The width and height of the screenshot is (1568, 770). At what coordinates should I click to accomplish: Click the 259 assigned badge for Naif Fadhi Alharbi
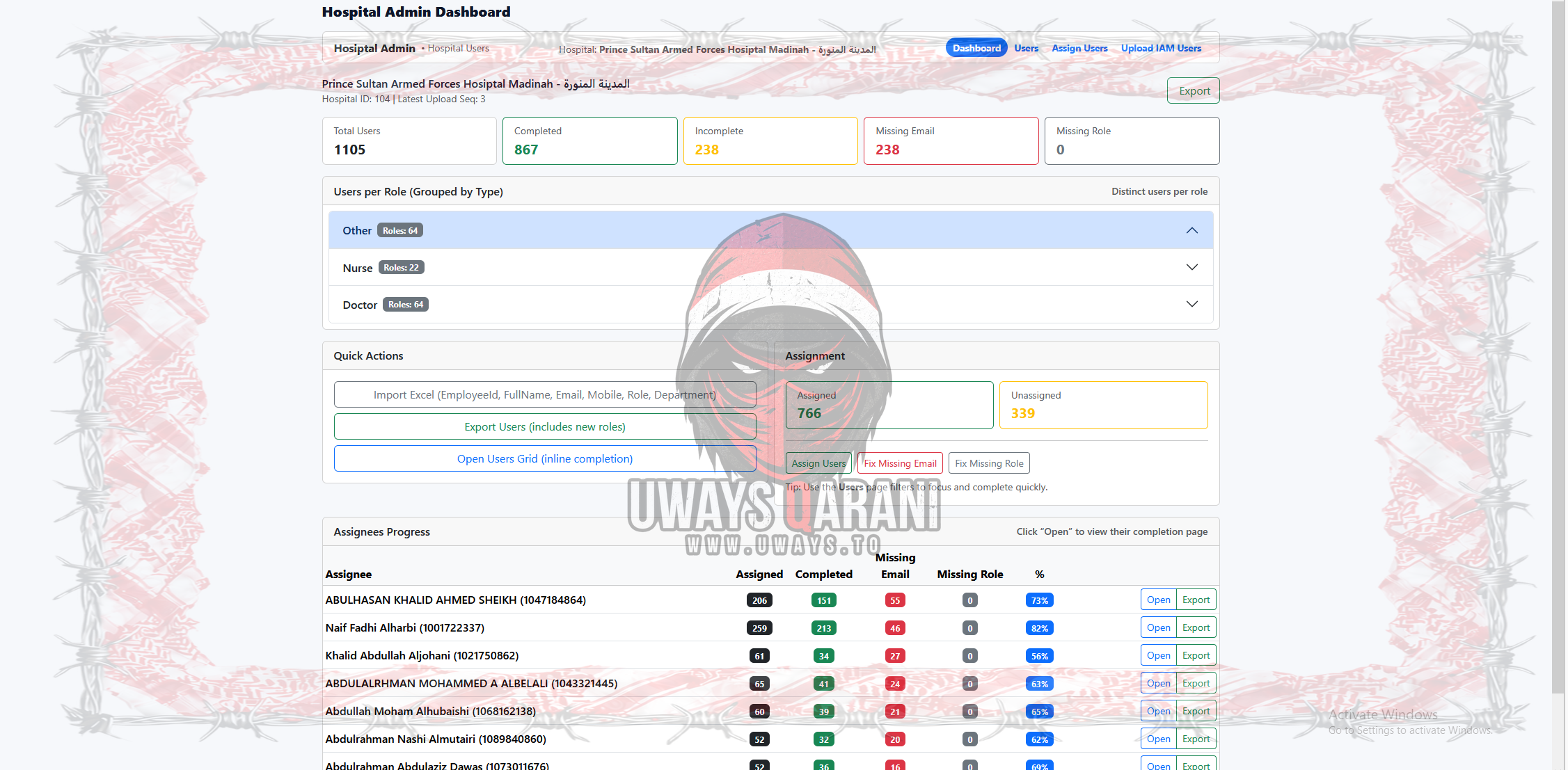(x=759, y=628)
